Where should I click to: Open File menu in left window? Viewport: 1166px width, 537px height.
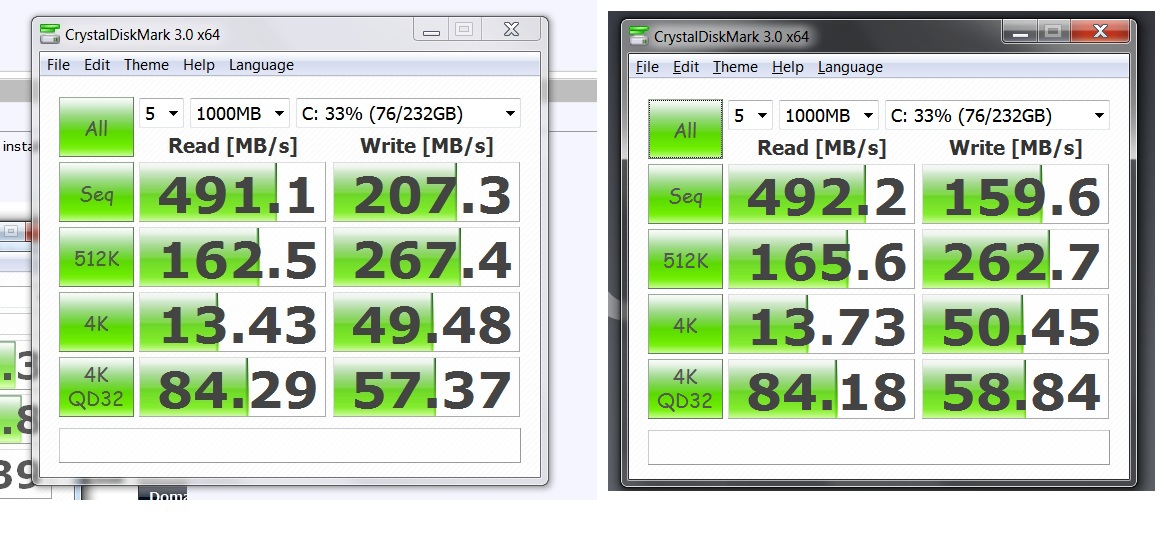point(58,65)
